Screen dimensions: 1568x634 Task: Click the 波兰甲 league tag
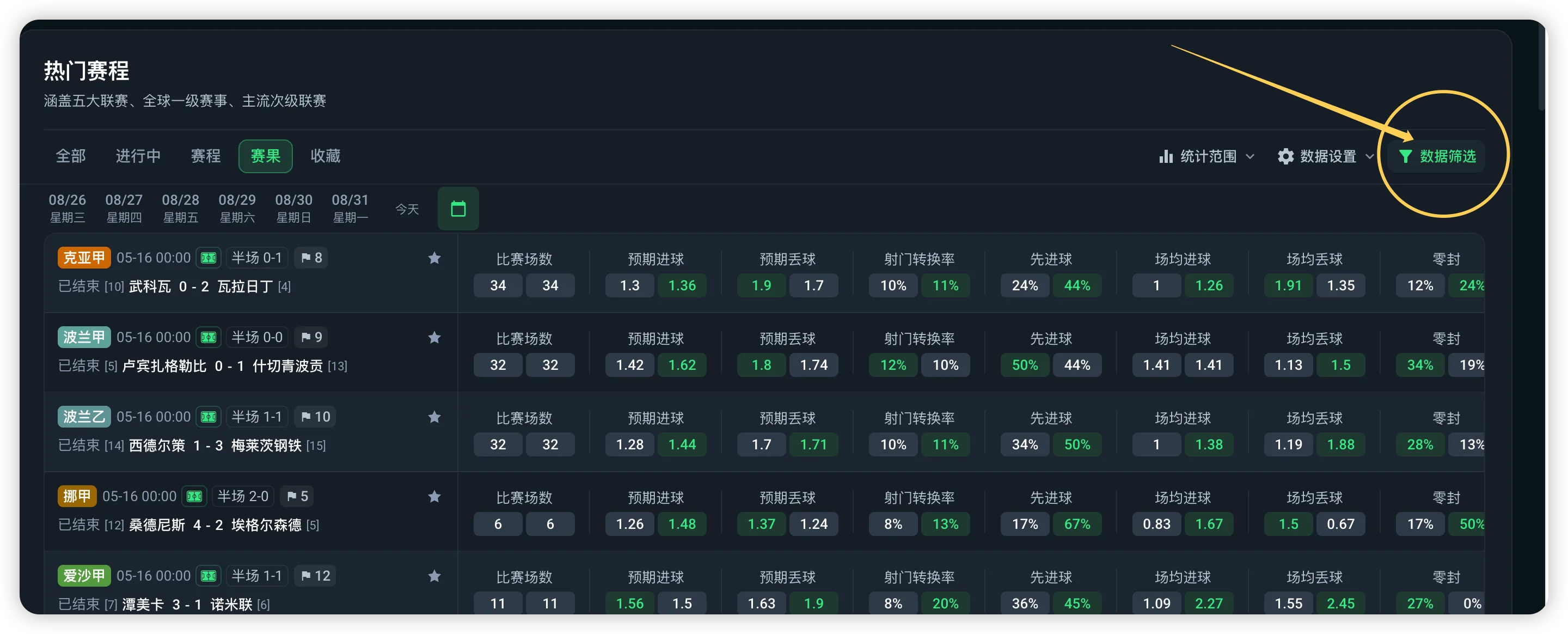point(84,337)
